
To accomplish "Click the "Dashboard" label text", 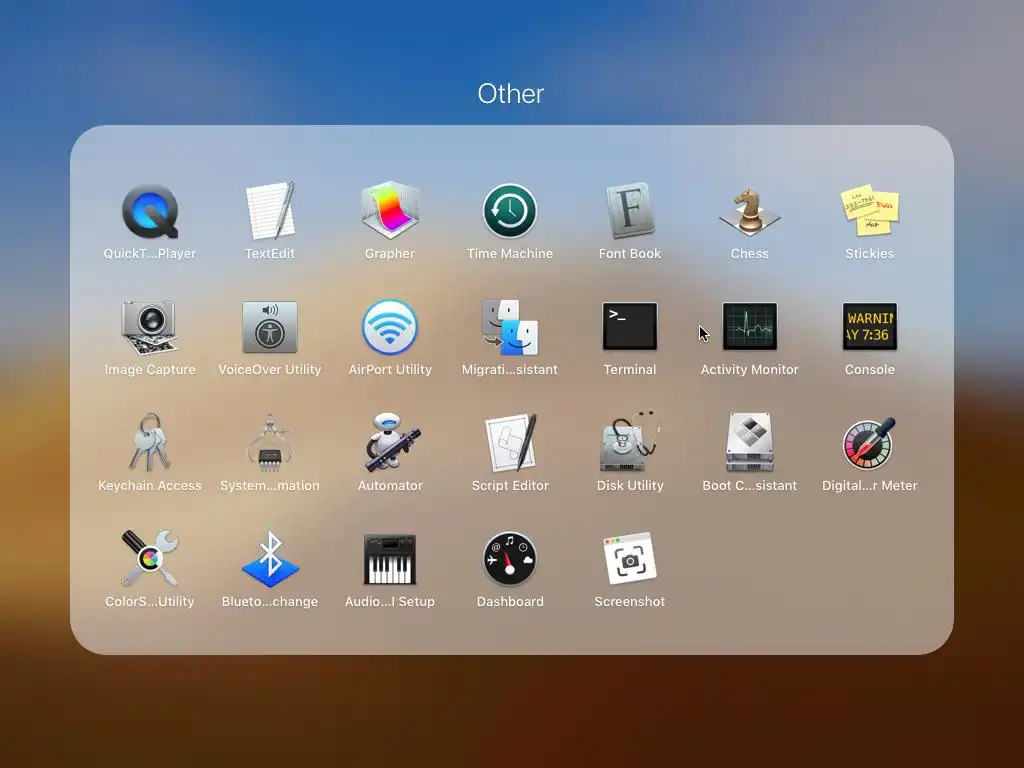I will 510,601.
